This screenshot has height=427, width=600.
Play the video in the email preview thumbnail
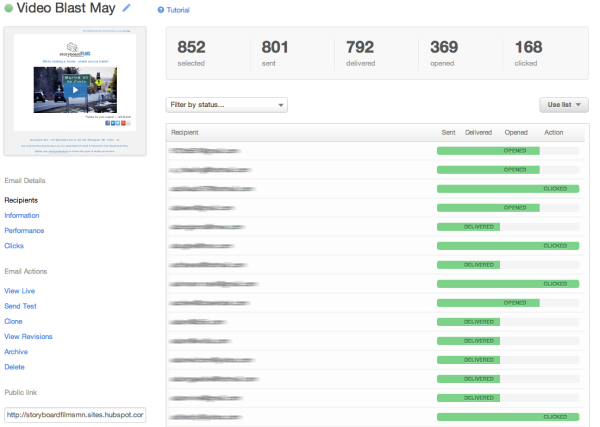(75, 90)
